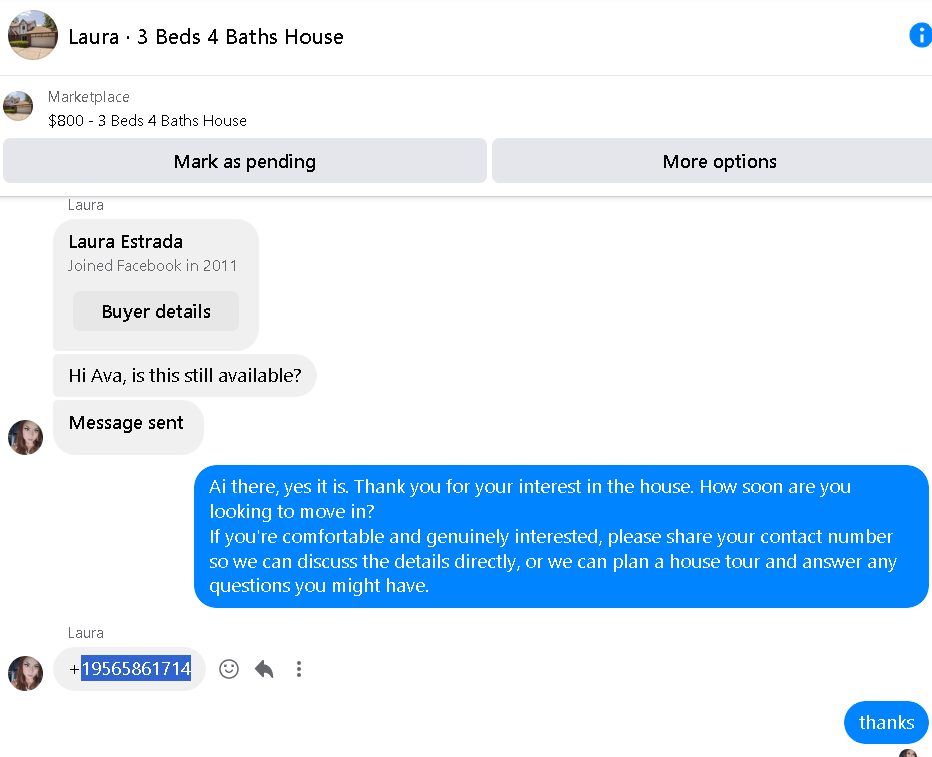
Task: React with emoji to phone number message
Action: point(229,669)
